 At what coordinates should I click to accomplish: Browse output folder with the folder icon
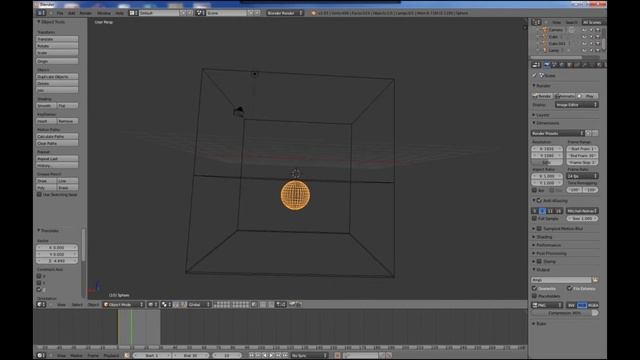pyautogui.click(x=595, y=280)
